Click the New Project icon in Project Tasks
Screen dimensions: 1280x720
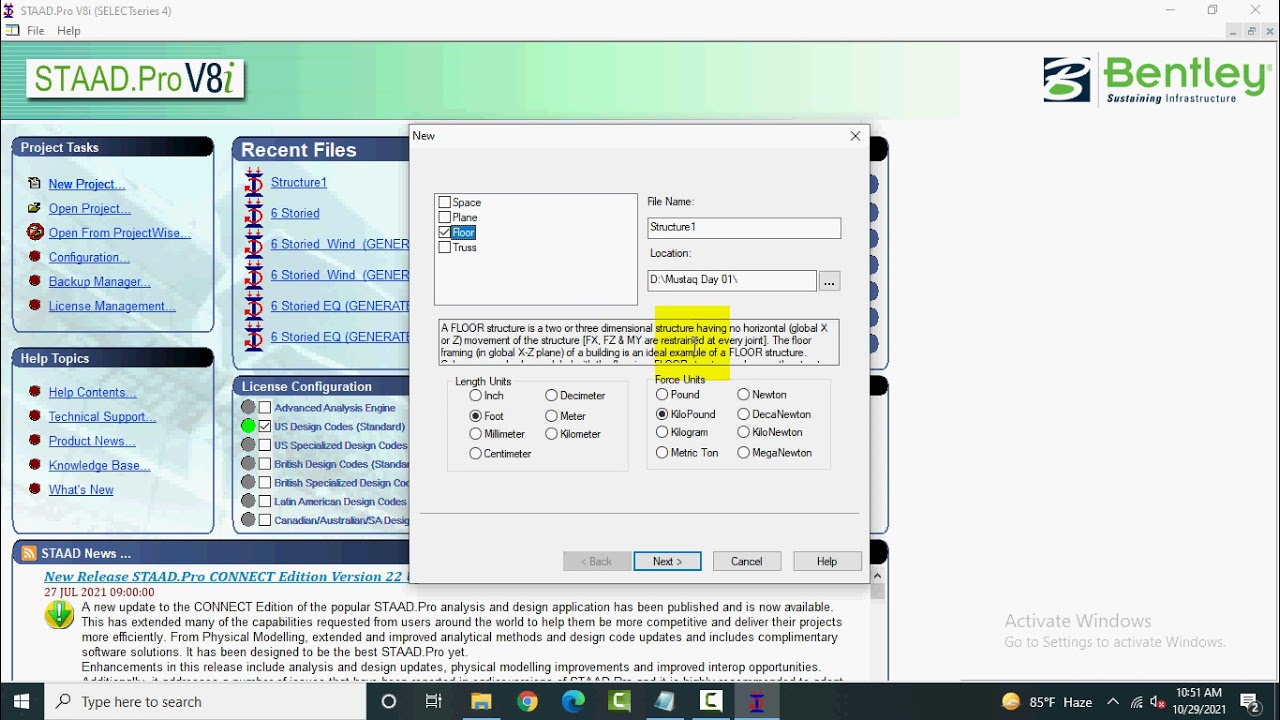(35, 184)
